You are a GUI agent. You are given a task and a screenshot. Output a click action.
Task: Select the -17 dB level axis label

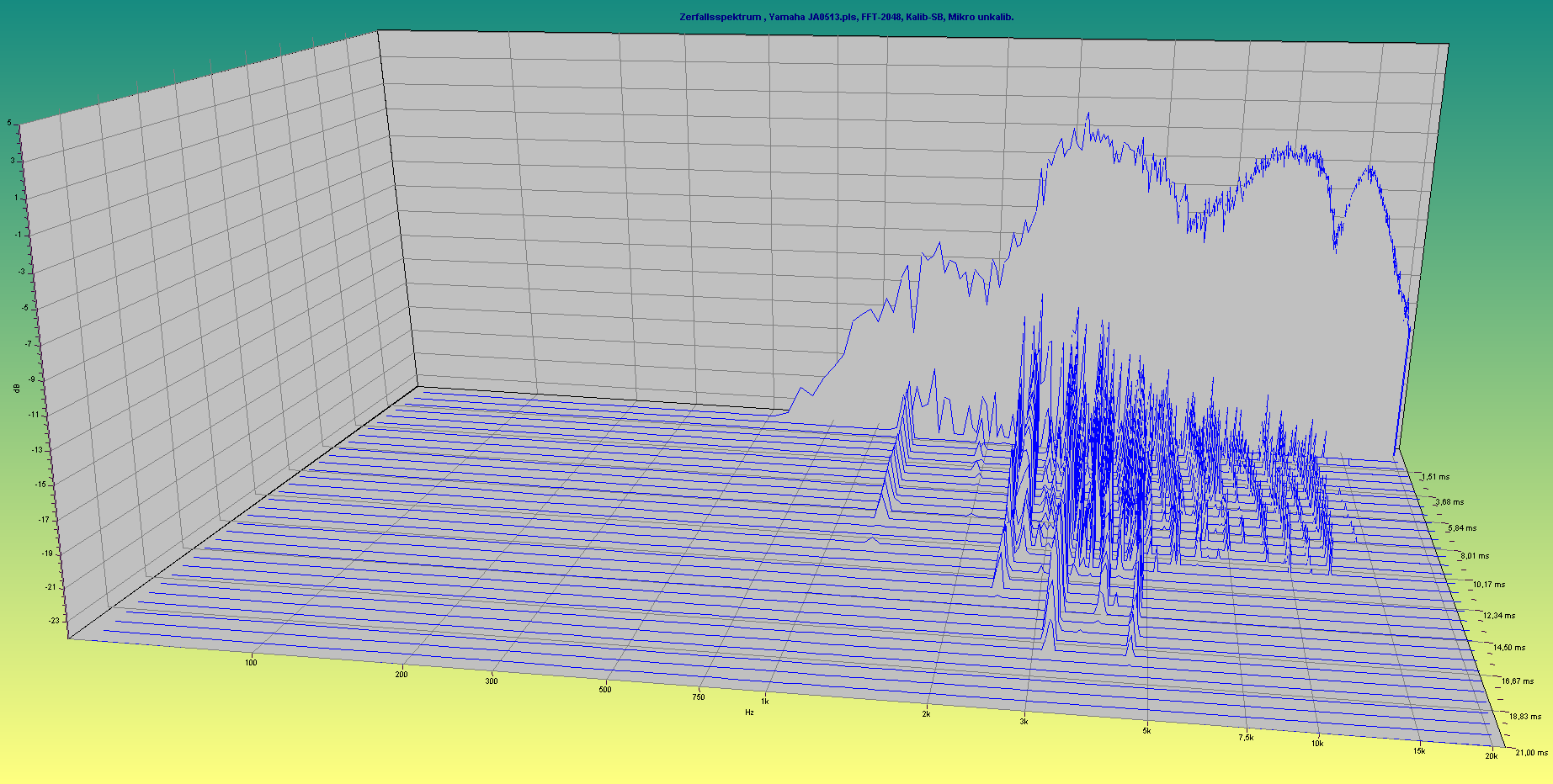45,520
